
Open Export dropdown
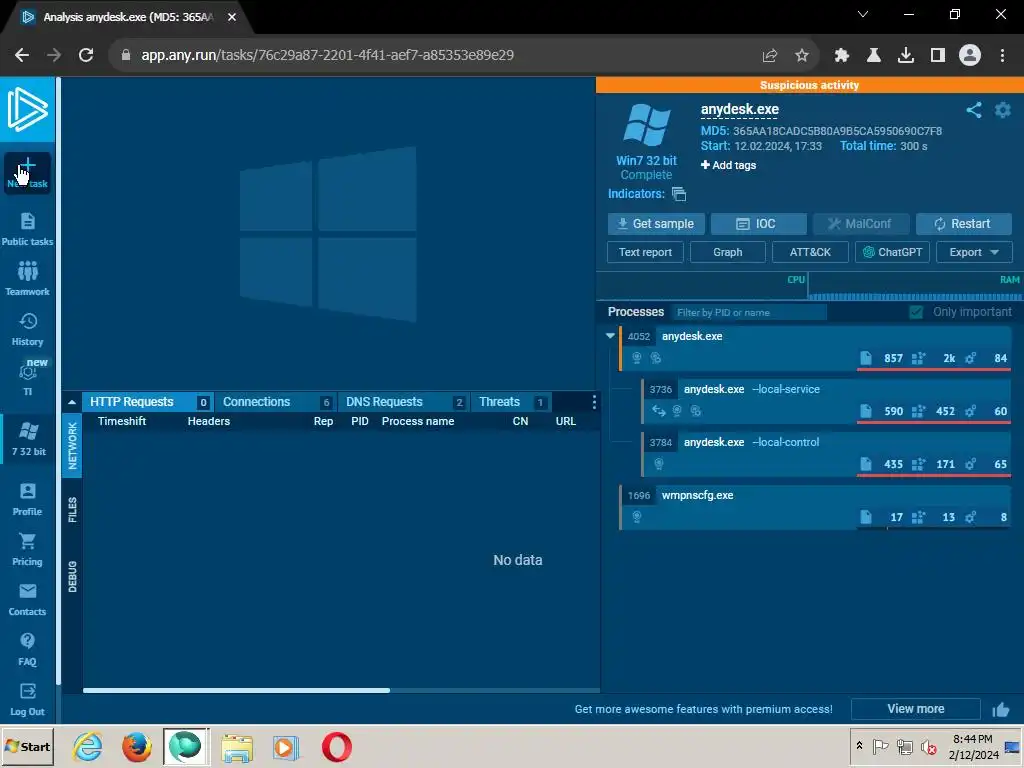974,252
